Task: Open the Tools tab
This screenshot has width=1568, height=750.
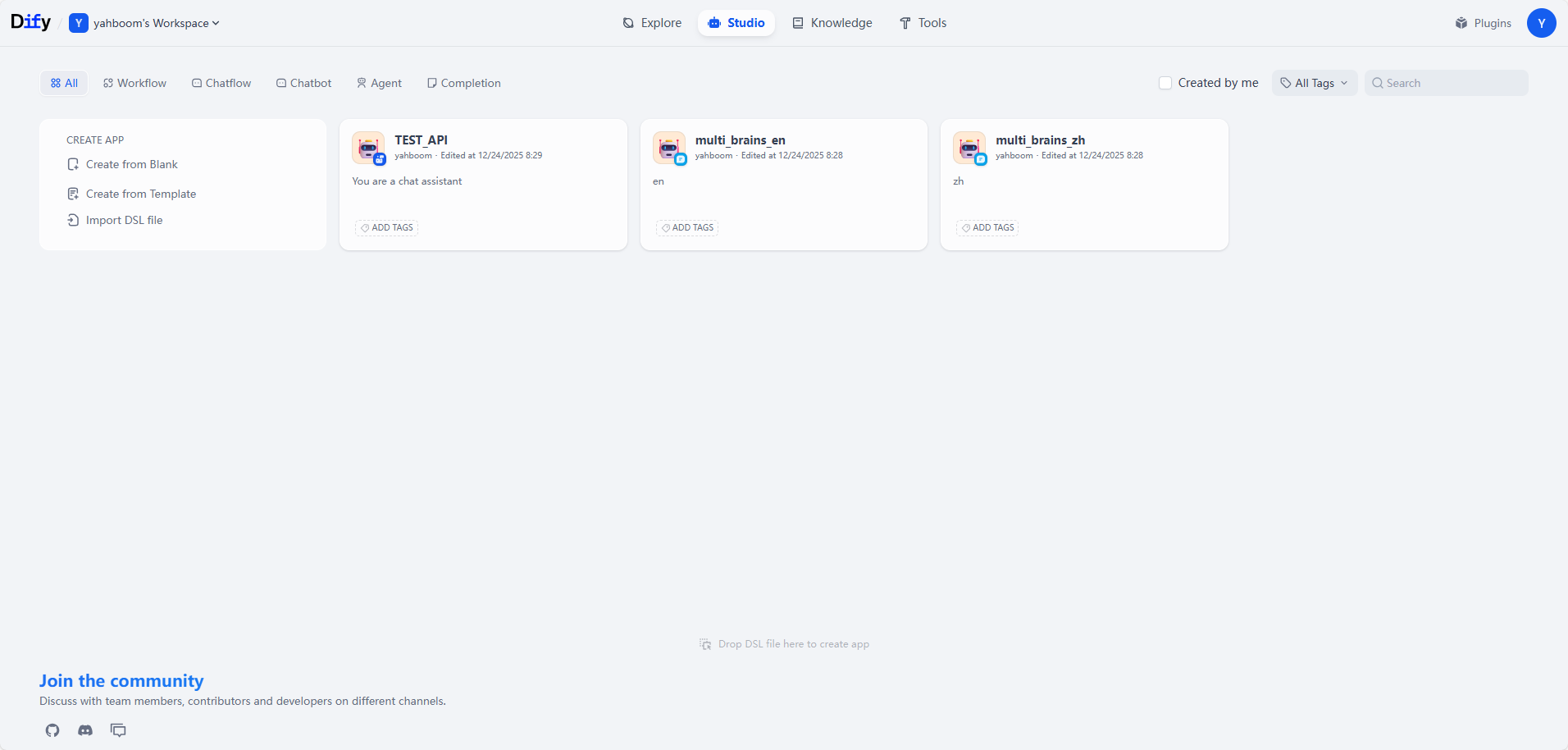Action: [923, 23]
